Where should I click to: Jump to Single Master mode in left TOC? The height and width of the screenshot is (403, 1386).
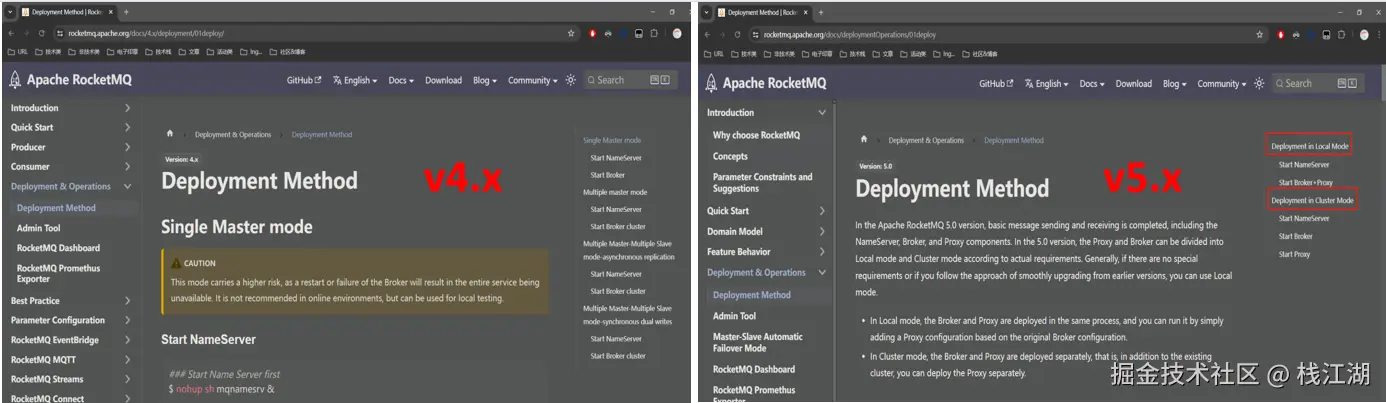pyautogui.click(x=612, y=141)
